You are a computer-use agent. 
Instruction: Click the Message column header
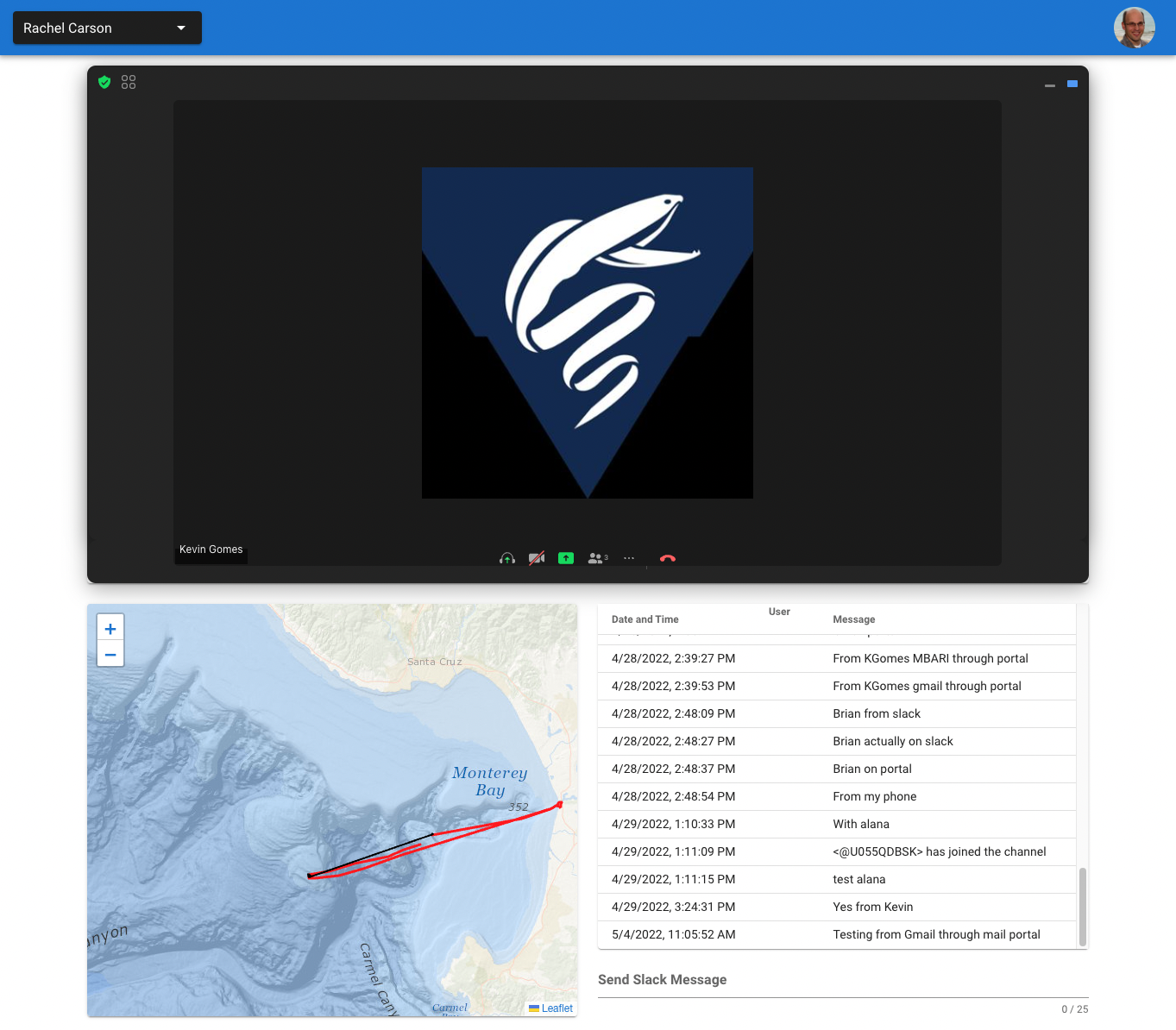point(853,619)
